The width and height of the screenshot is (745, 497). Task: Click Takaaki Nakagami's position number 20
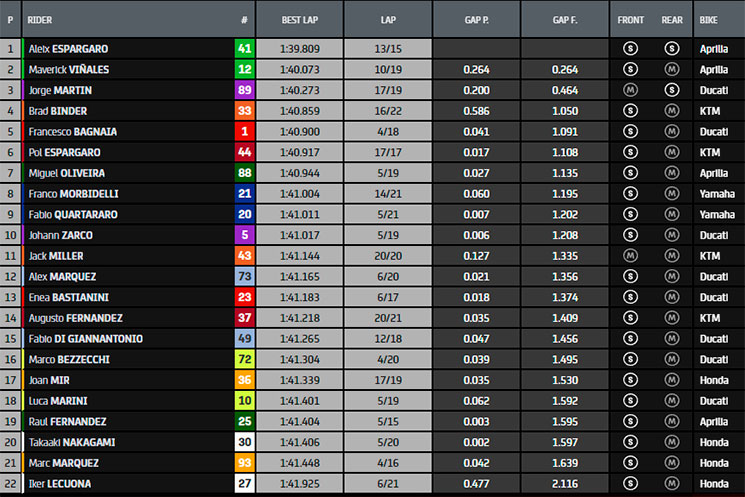click(x=11, y=442)
